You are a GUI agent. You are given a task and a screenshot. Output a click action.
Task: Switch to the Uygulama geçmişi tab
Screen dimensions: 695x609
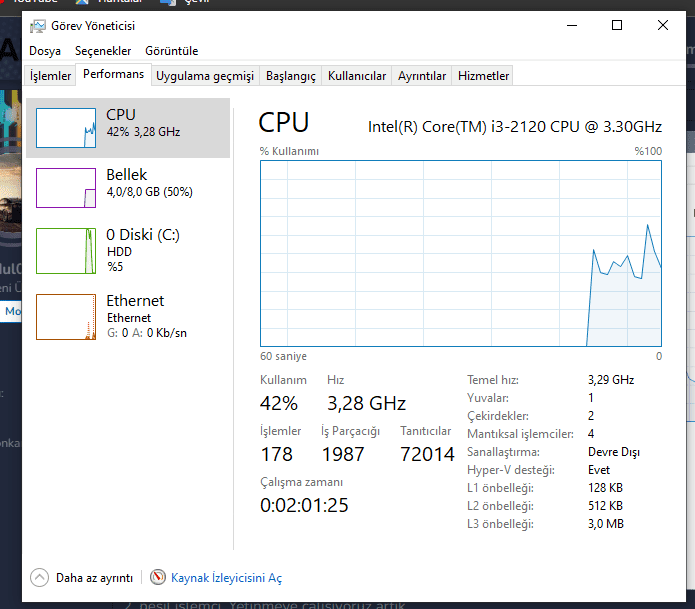205,76
